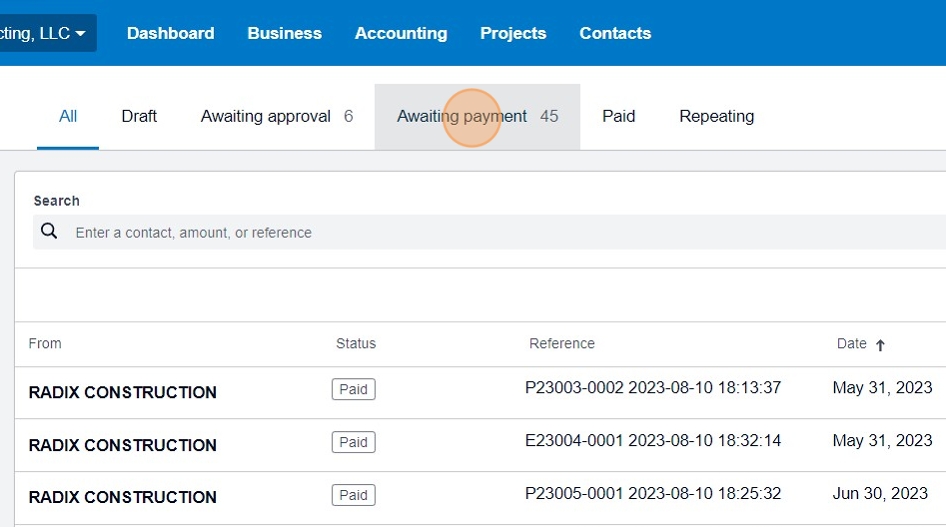Screen dimensions: 946x527
Task: Click the Jun 30, 2023 date
Action: [880, 494]
